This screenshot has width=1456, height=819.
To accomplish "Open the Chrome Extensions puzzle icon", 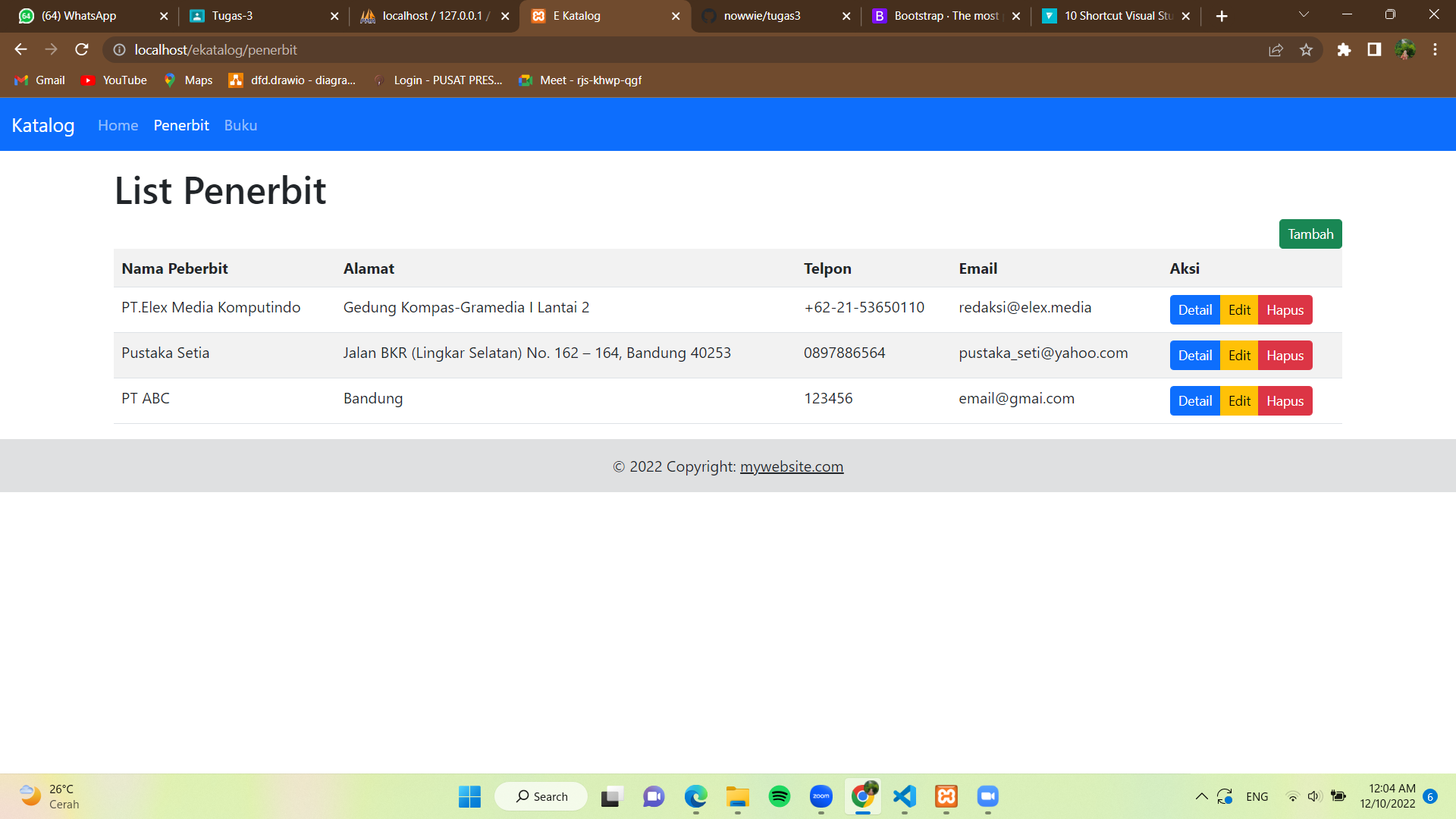I will click(x=1345, y=49).
